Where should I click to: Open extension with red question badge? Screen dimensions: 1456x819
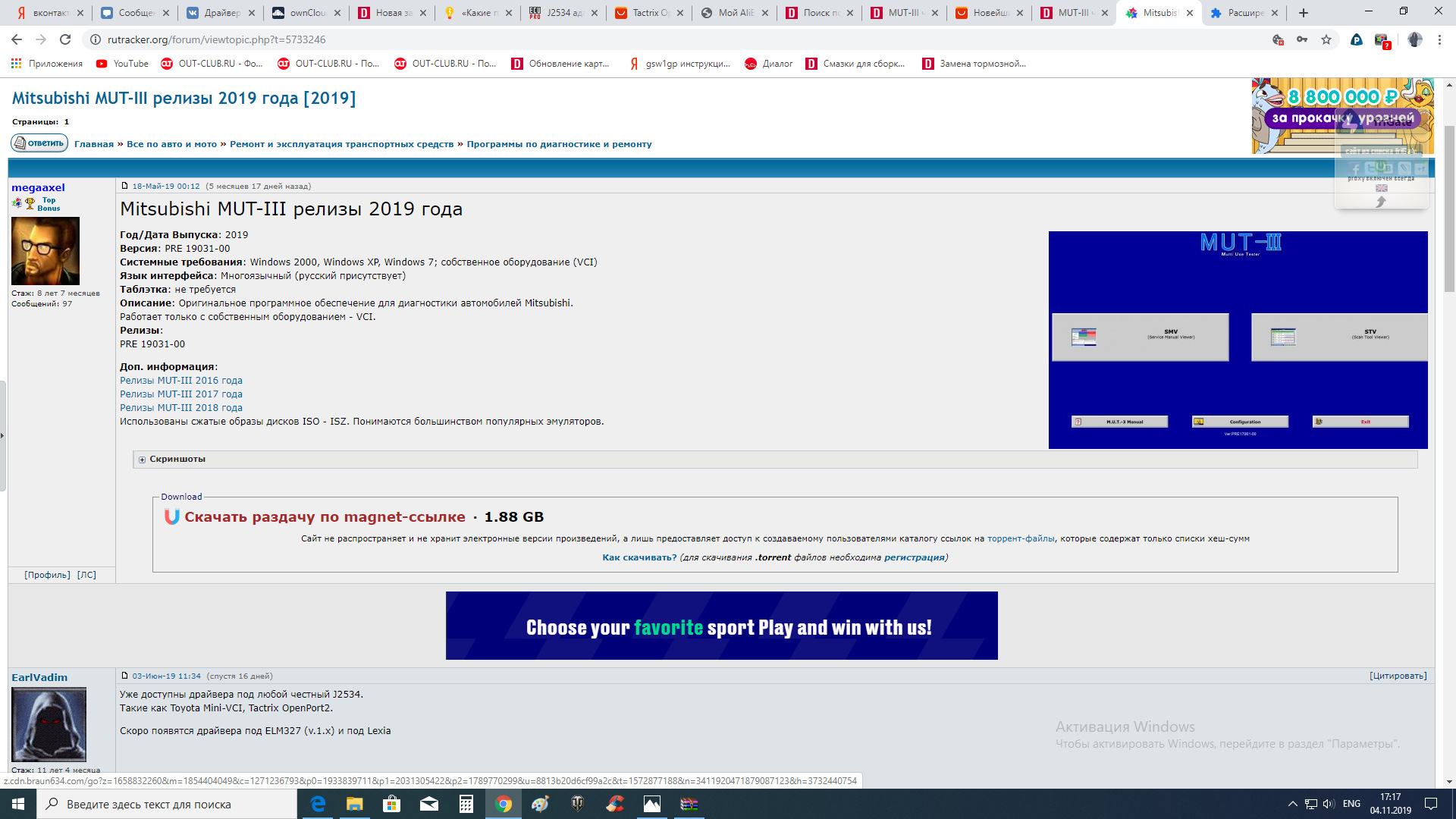1382,40
